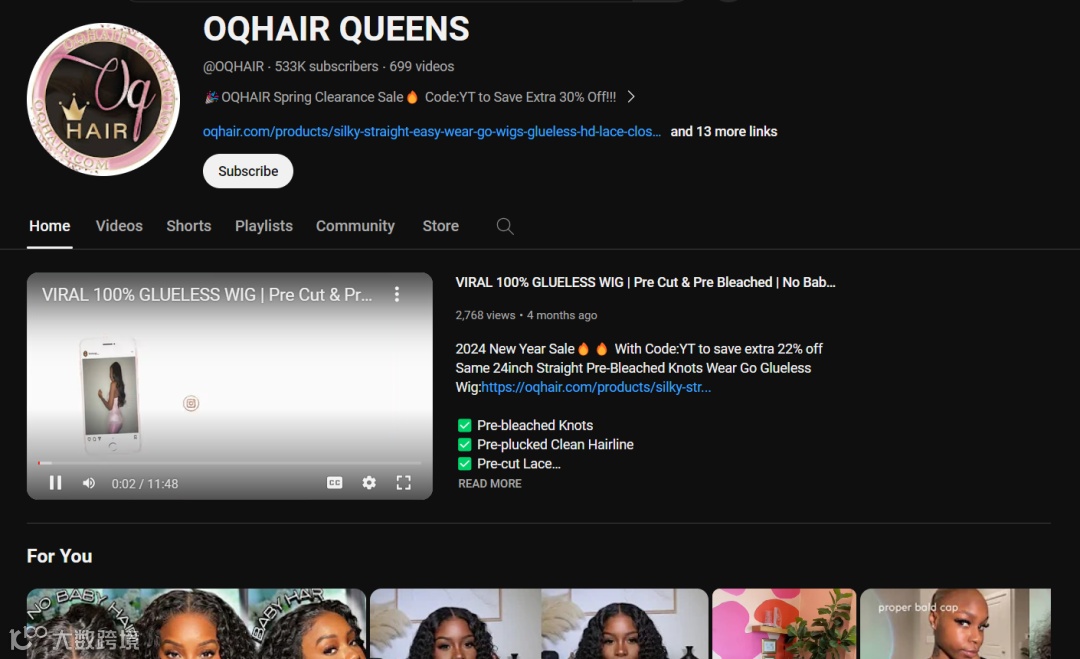Toggle closed captions on the video
Image resolution: width=1080 pixels, height=659 pixels.
click(335, 483)
